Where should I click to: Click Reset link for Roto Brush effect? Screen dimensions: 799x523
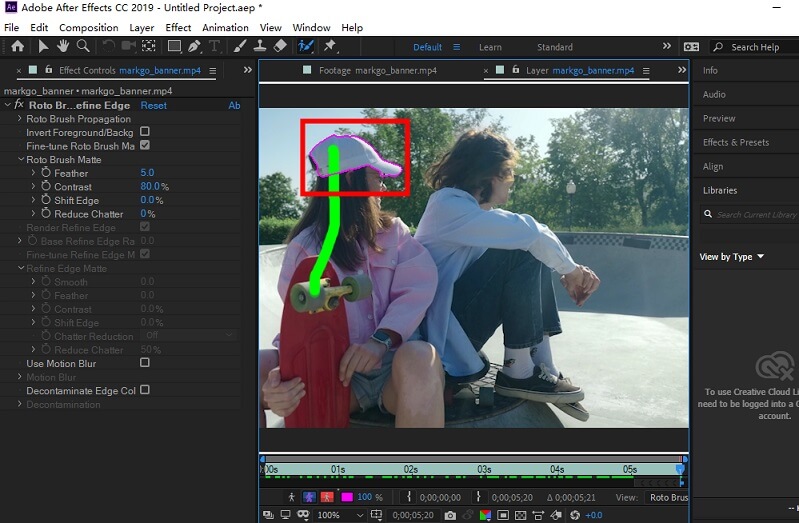(x=153, y=106)
